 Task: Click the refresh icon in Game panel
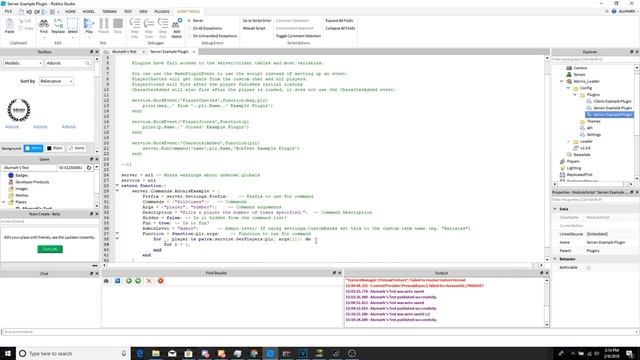click(x=89, y=168)
